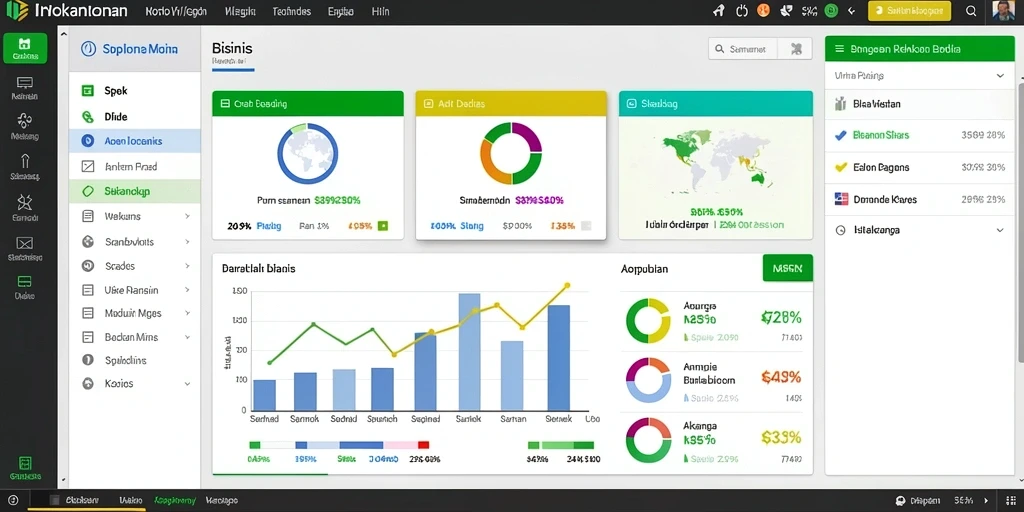The image size is (1024, 512).
Task: Open the Hiin menu in top bar
Action: click(x=380, y=12)
